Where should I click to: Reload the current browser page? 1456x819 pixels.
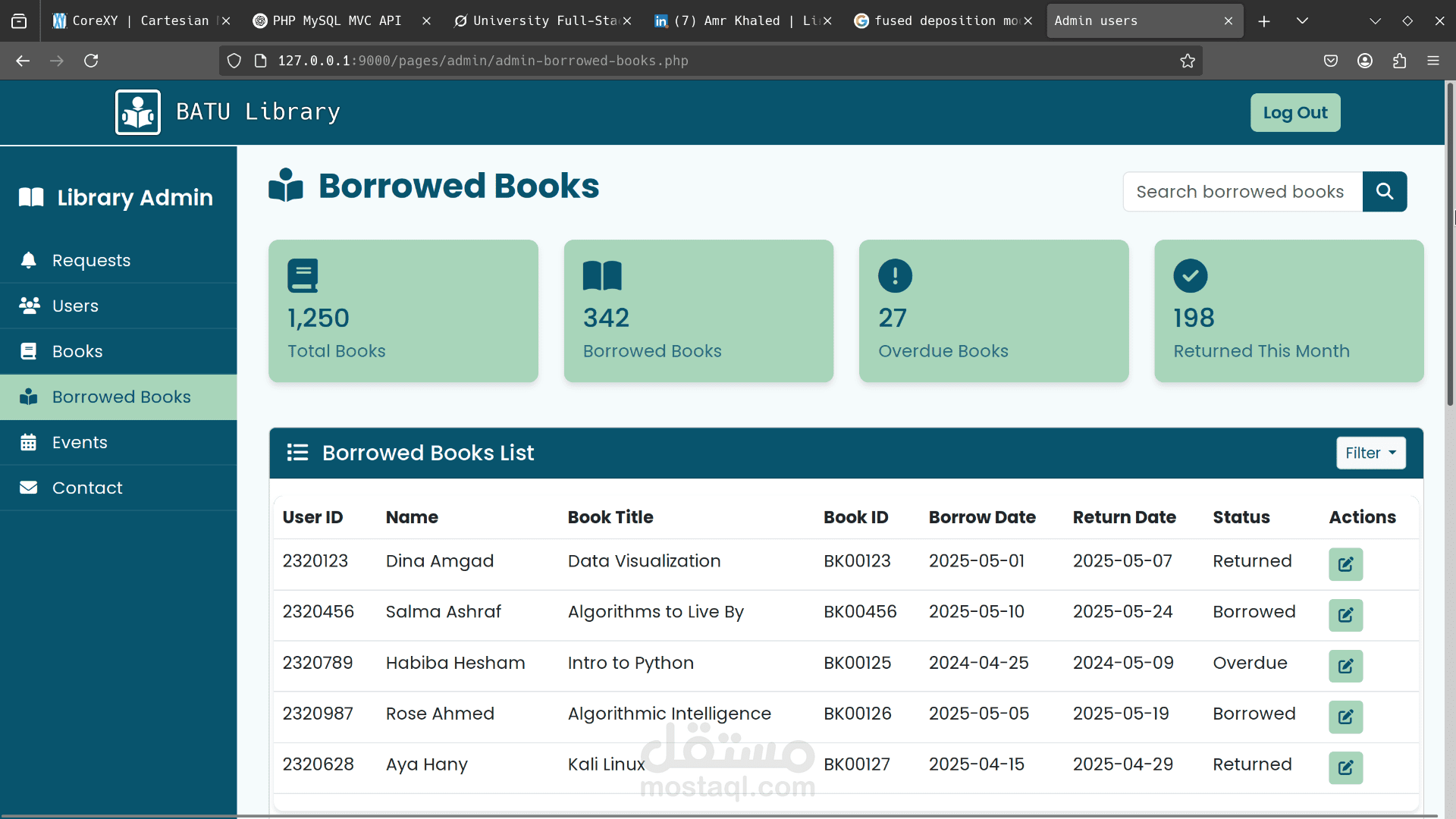91,61
